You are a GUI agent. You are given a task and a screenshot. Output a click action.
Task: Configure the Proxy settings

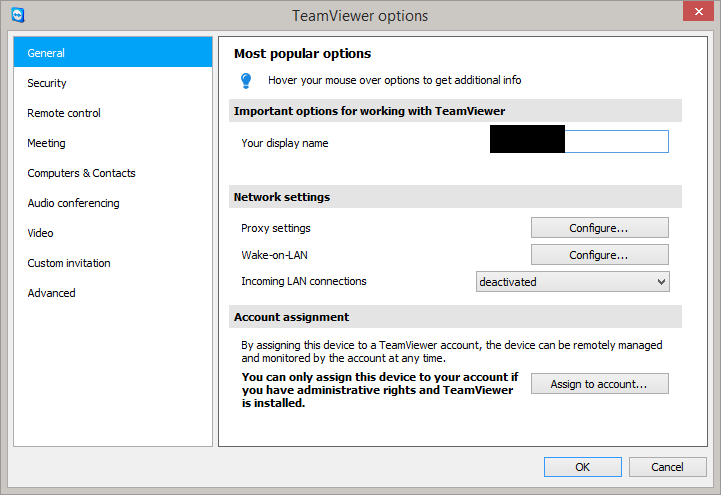tap(600, 228)
